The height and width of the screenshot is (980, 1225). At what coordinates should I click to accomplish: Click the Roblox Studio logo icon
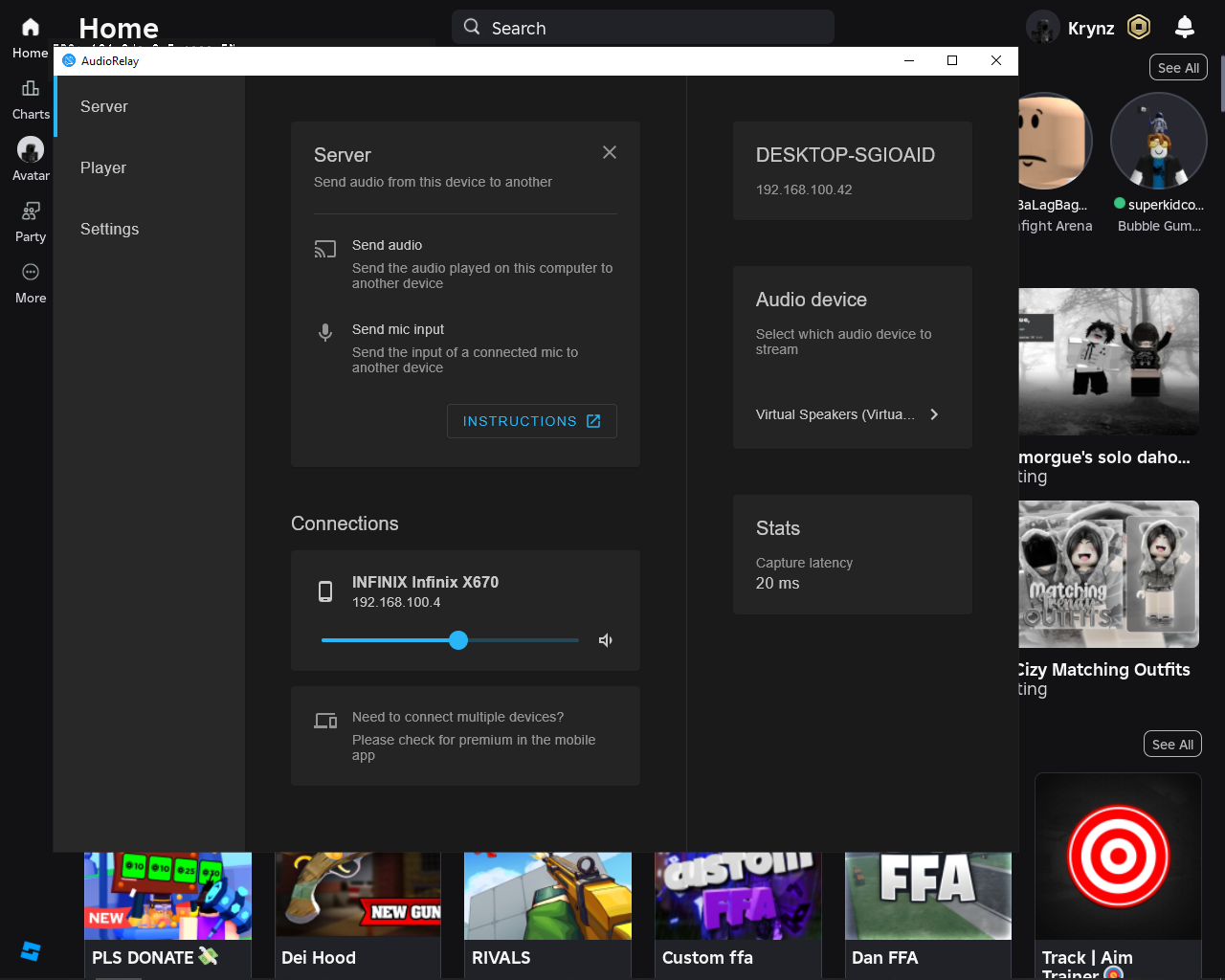tap(31, 951)
